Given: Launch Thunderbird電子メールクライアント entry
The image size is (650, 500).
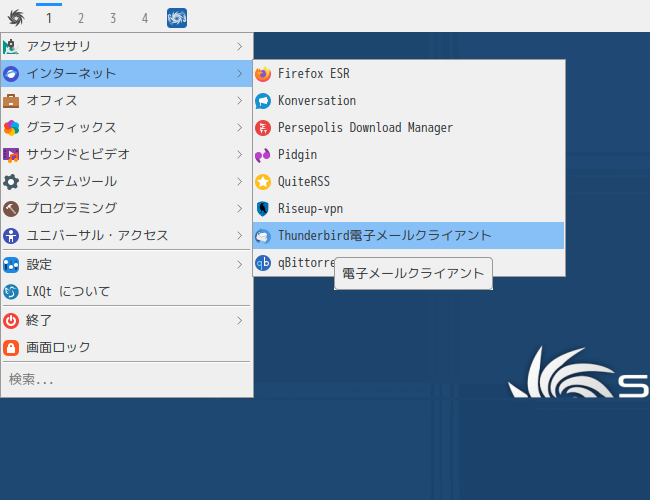Looking at the screenshot, I should click(x=409, y=235).
